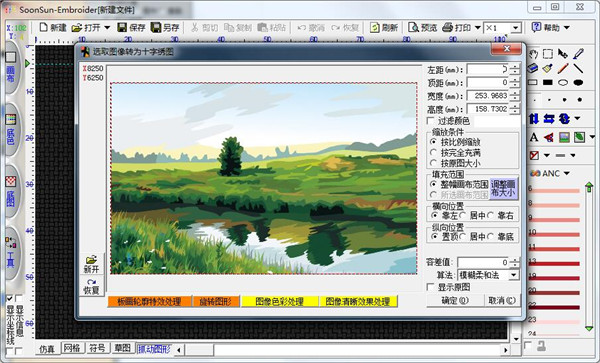Select the dashed rectangle selection tool
This screenshot has width=600, height=363.
(x=548, y=54)
